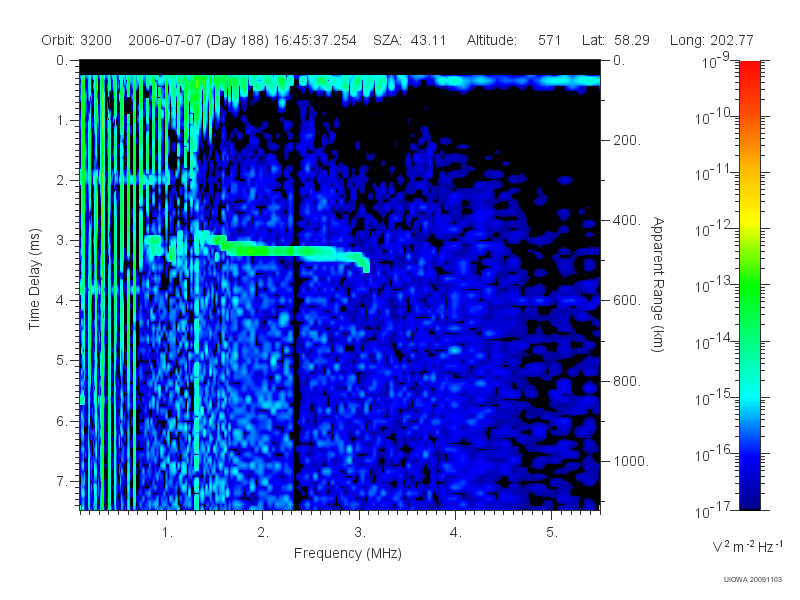Click the units label 'V² m⁻² Hz⁻¹'

tap(747, 546)
